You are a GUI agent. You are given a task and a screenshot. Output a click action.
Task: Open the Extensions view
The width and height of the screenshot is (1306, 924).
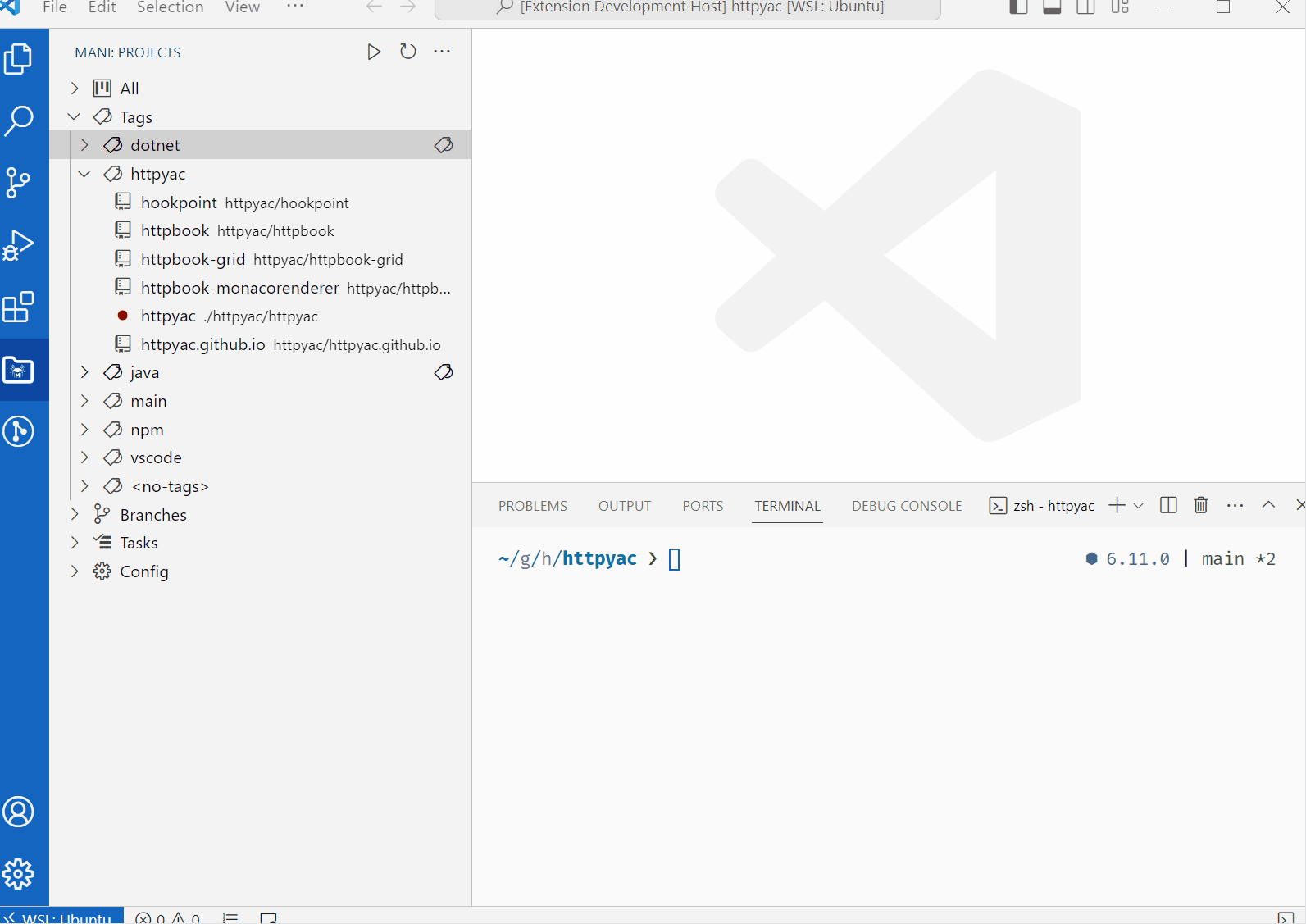(19, 307)
